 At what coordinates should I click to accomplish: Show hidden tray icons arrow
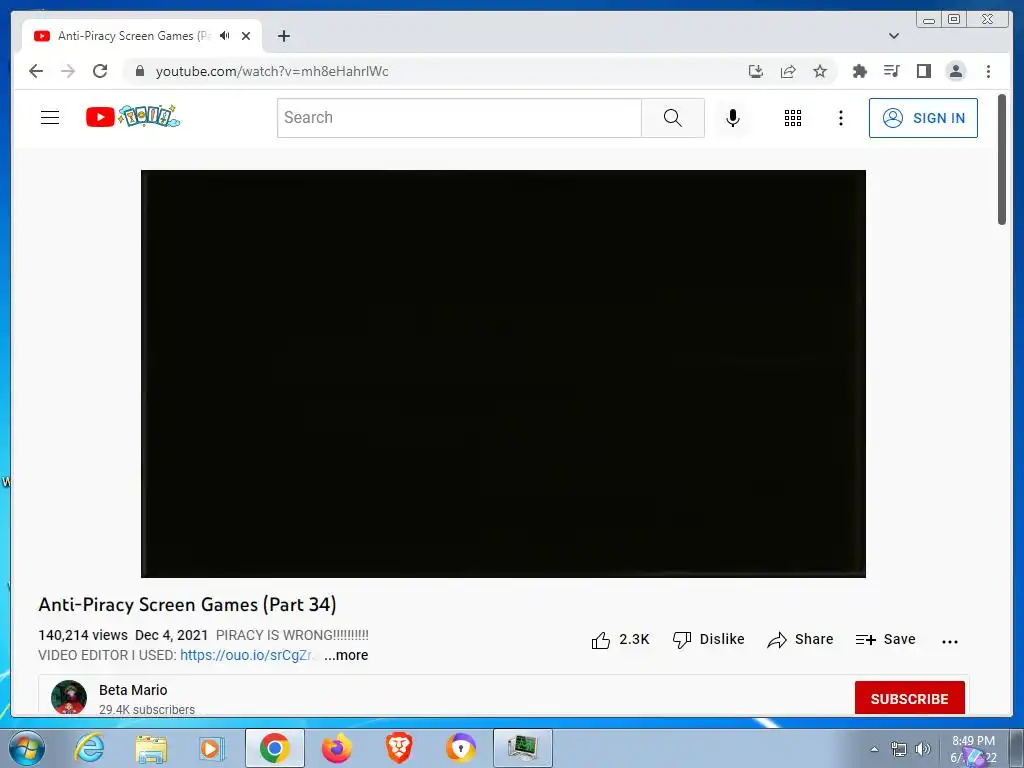tap(874, 749)
